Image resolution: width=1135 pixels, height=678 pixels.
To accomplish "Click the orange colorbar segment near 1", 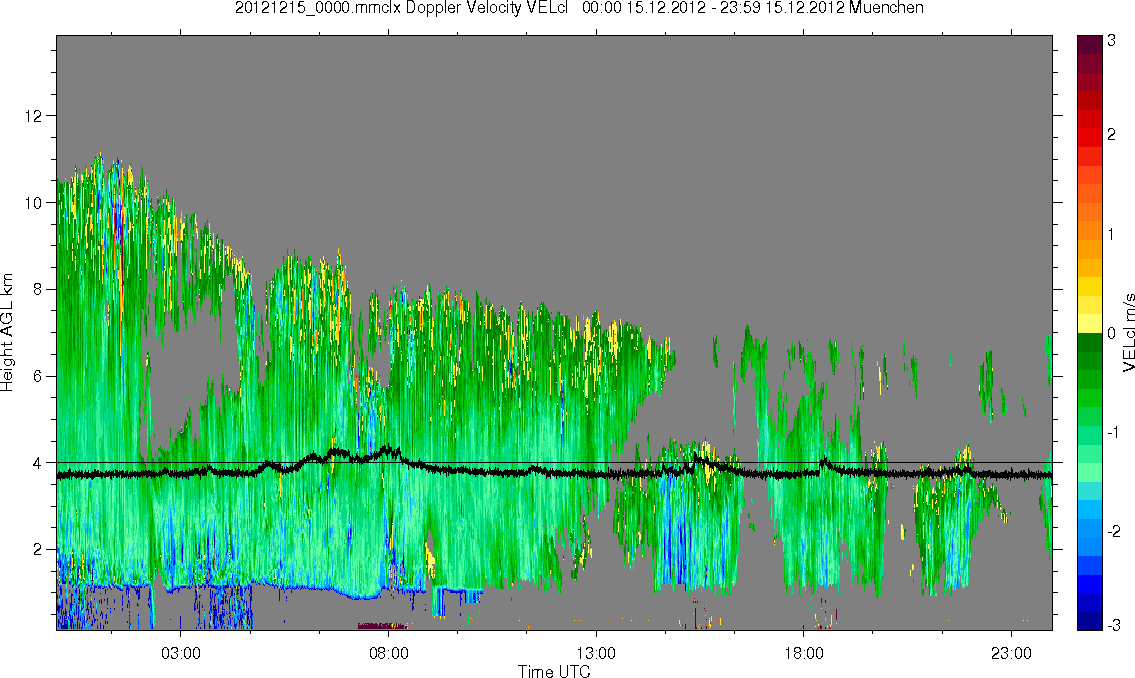I will coord(1090,232).
